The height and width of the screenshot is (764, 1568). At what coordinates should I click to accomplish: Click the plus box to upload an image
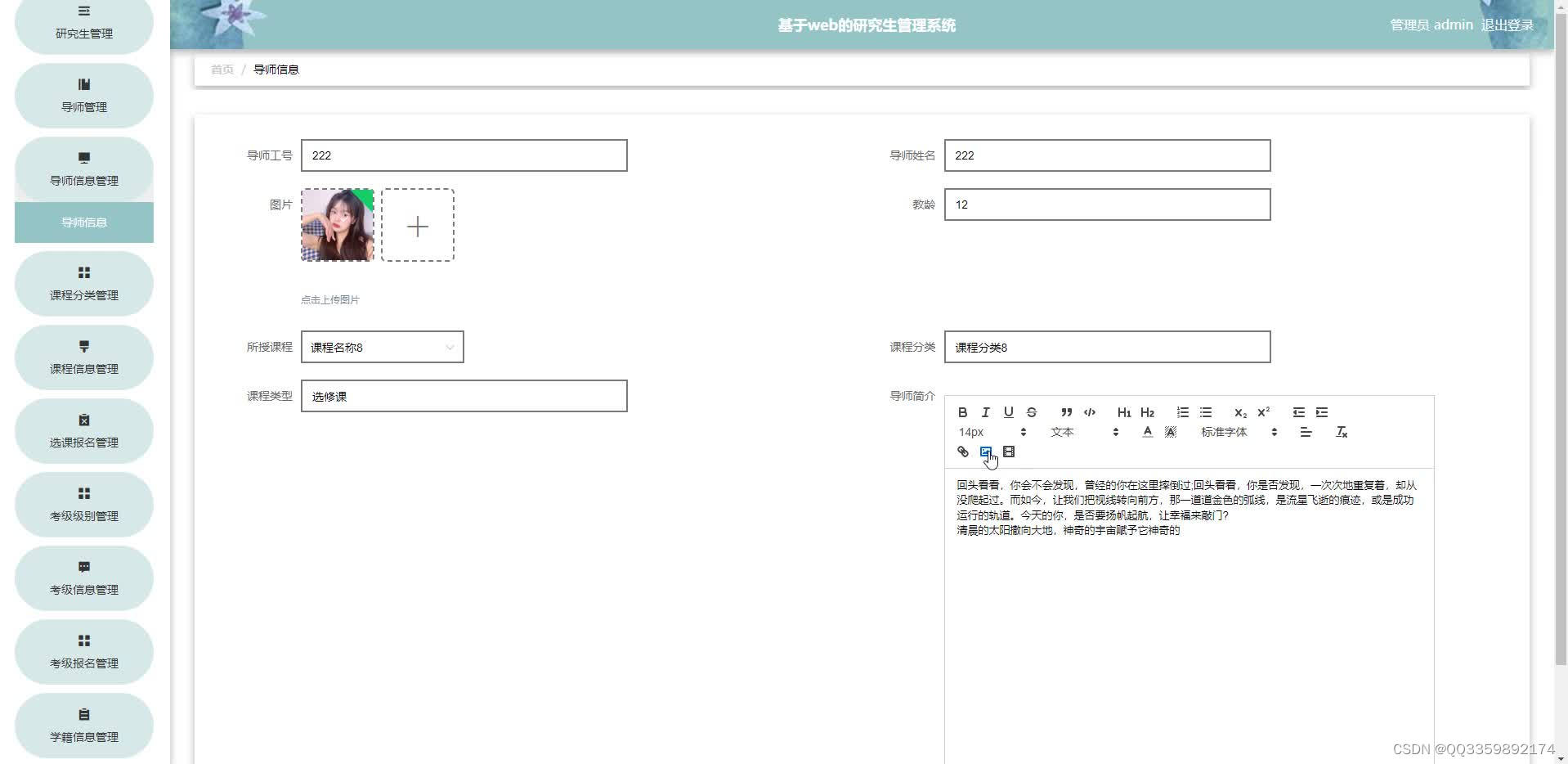[x=417, y=226]
